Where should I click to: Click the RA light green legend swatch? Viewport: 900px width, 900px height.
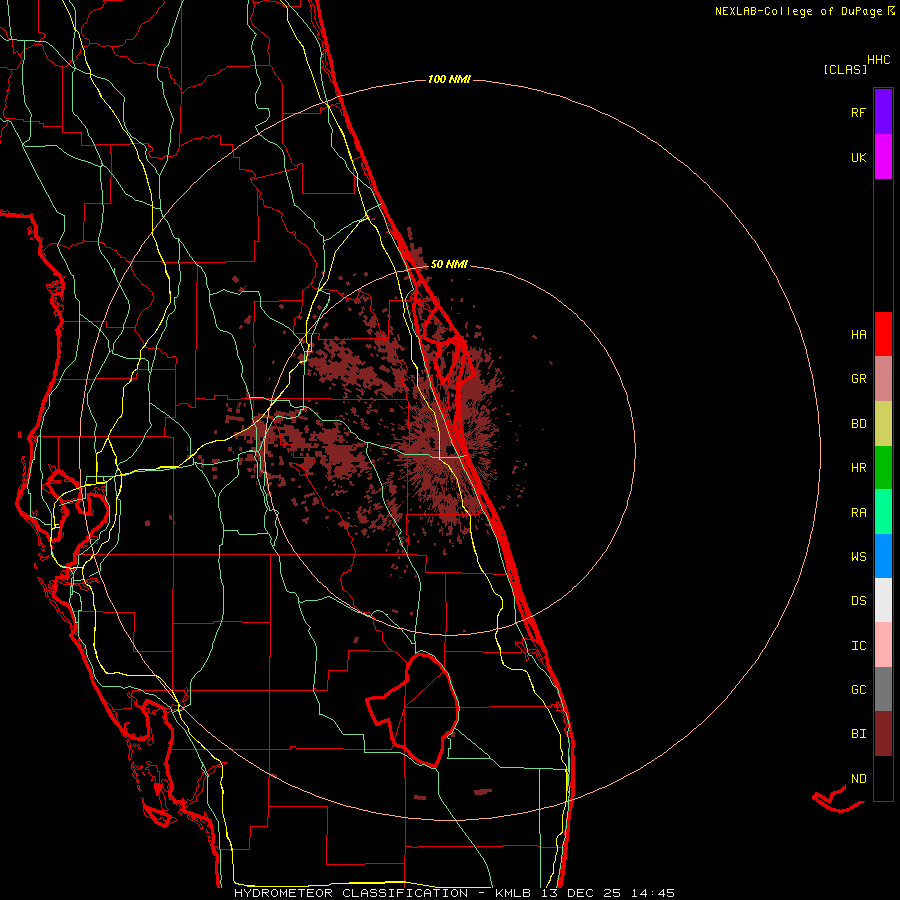pyautogui.click(x=883, y=512)
